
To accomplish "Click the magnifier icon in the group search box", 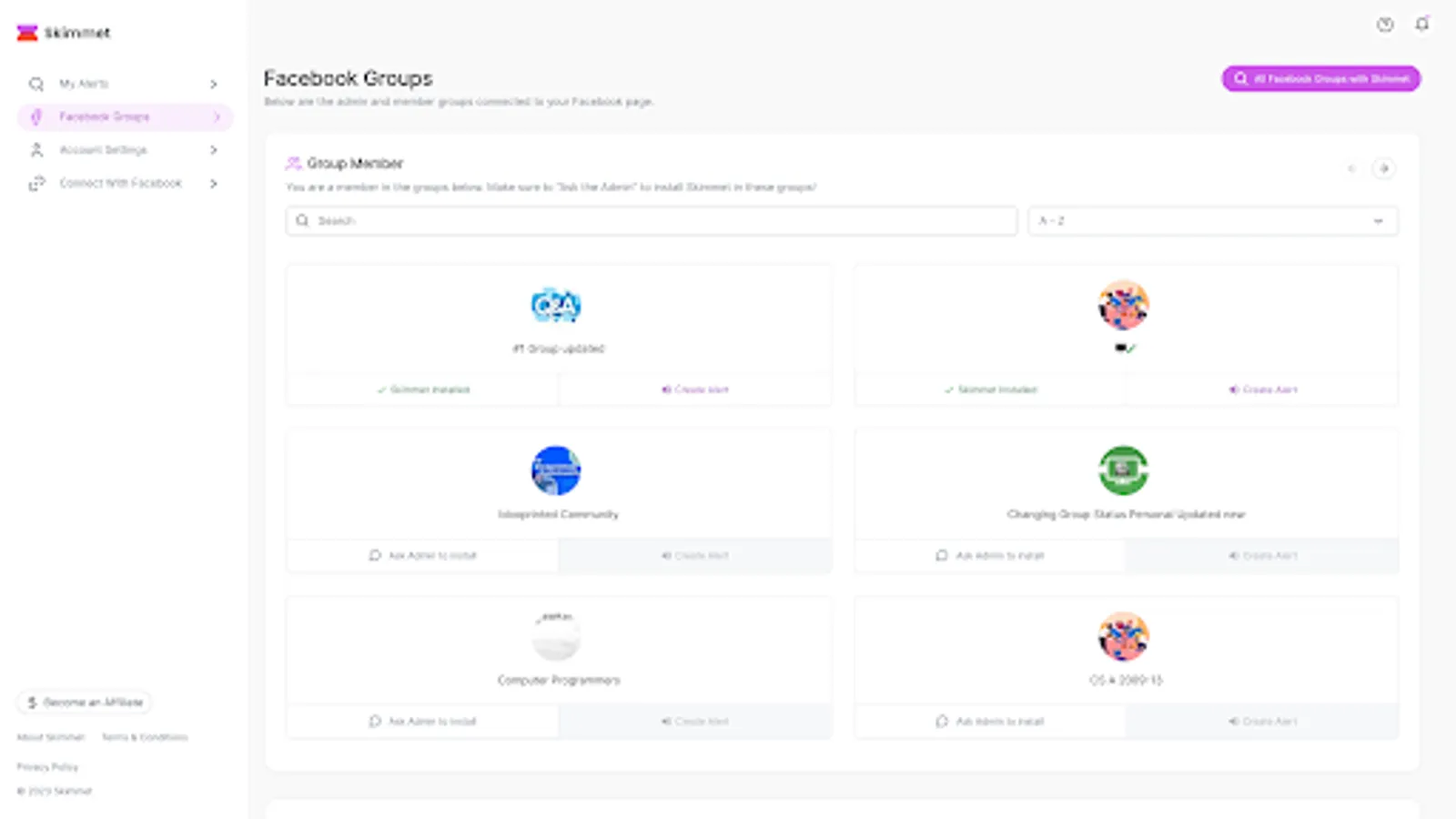I will [x=302, y=221].
